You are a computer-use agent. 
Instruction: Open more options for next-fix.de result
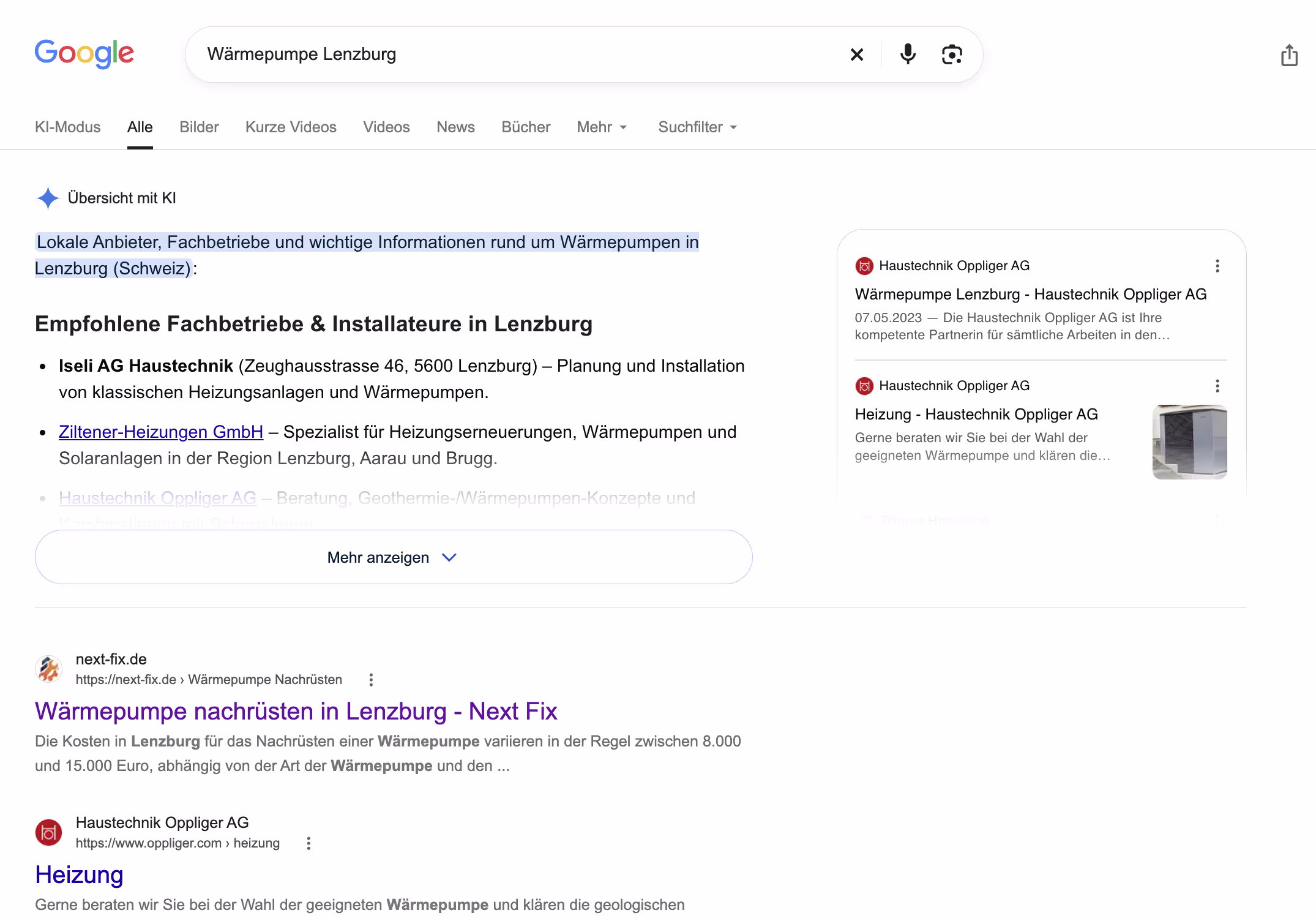click(x=371, y=680)
